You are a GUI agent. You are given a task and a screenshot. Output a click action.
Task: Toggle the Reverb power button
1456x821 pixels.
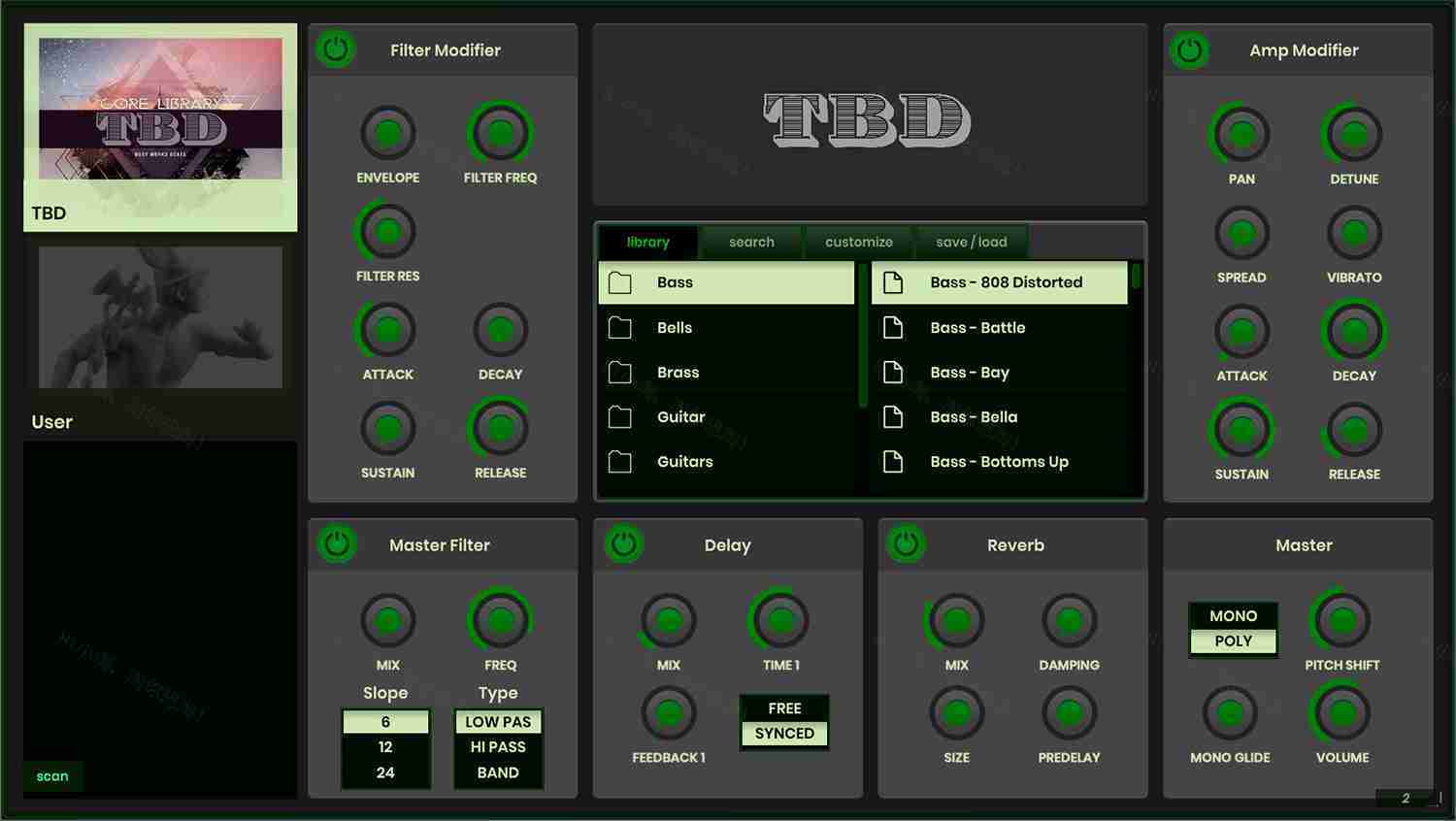coord(907,544)
